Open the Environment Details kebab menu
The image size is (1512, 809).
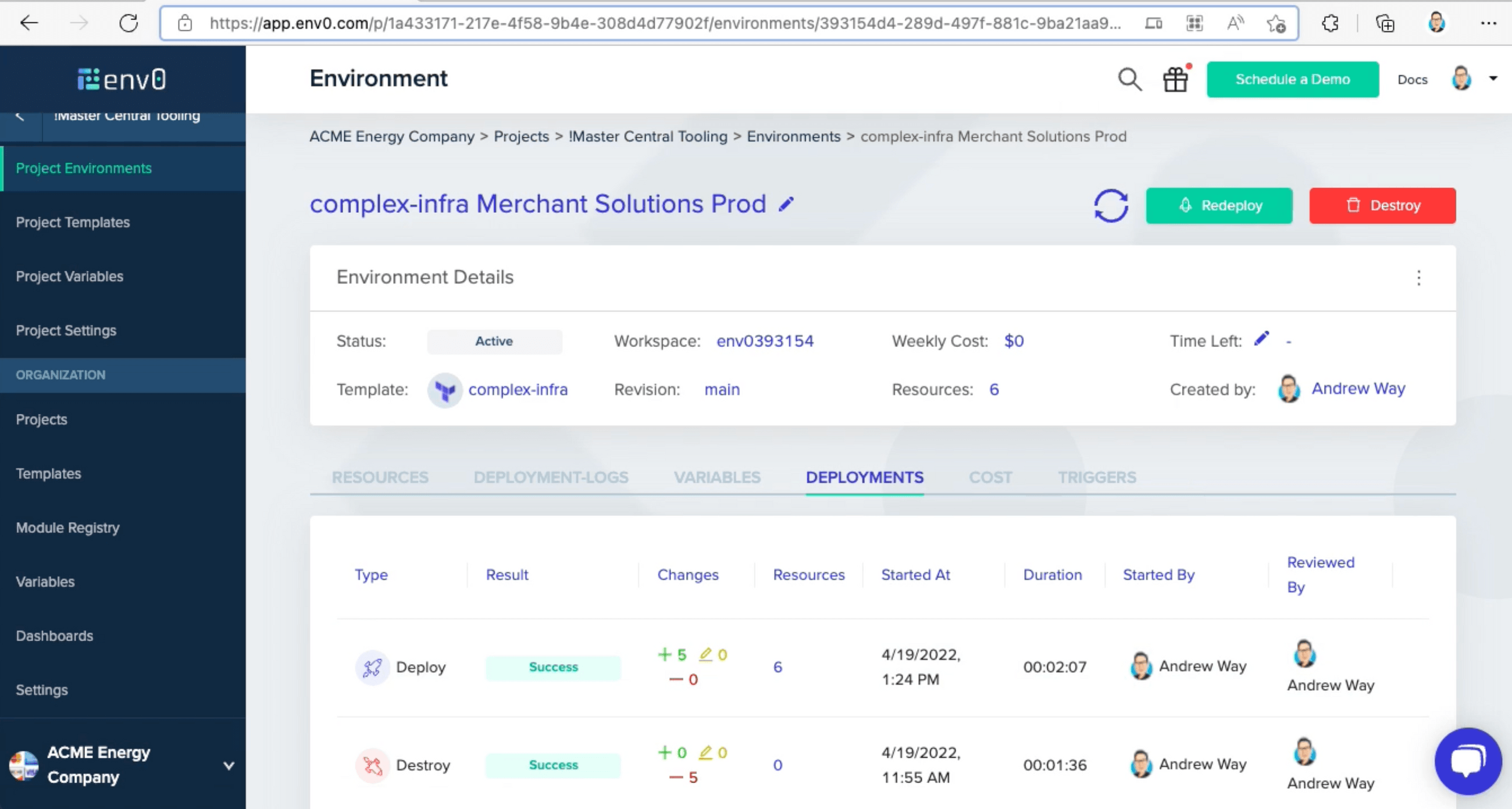[x=1420, y=278]
